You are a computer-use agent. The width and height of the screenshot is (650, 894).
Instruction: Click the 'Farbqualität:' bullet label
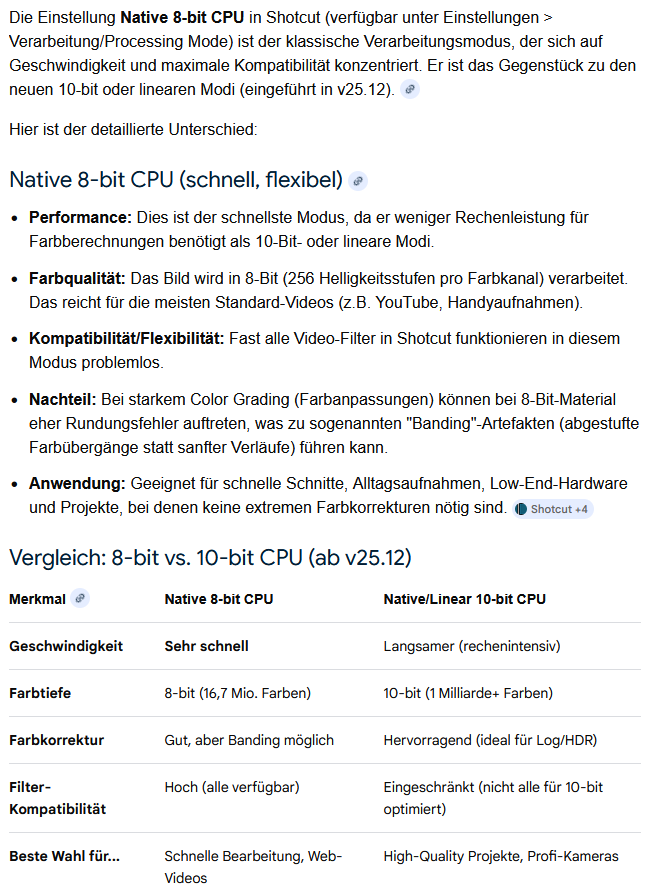(77, 278)
